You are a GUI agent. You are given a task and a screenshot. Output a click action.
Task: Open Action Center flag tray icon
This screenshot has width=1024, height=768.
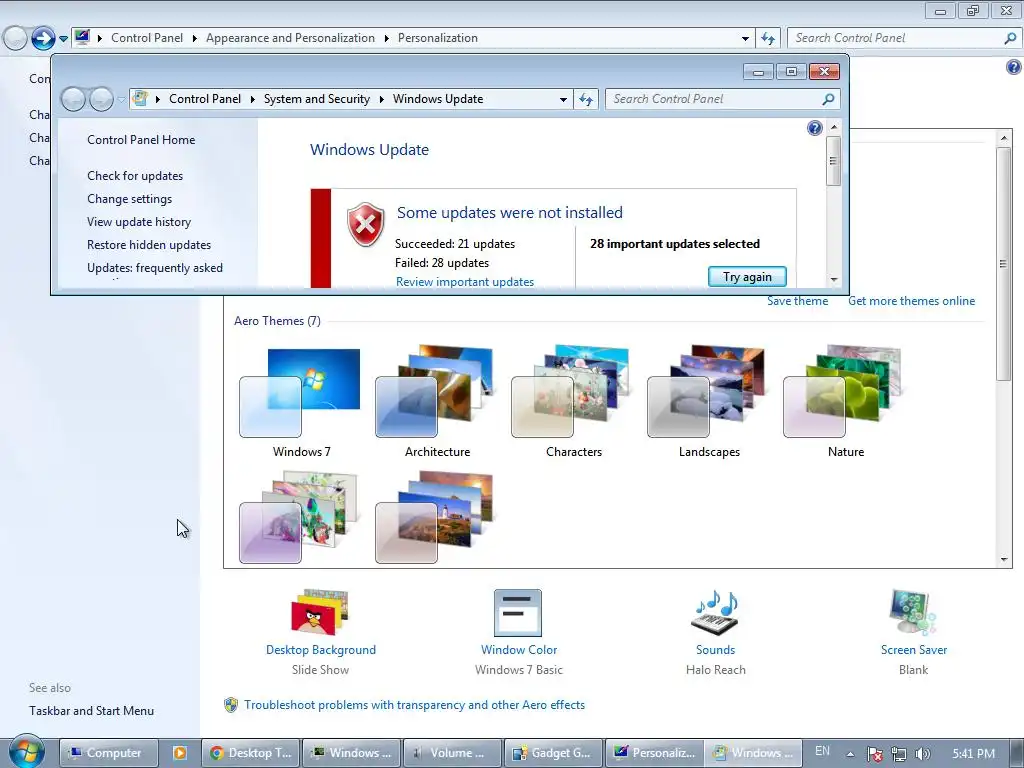874,754
